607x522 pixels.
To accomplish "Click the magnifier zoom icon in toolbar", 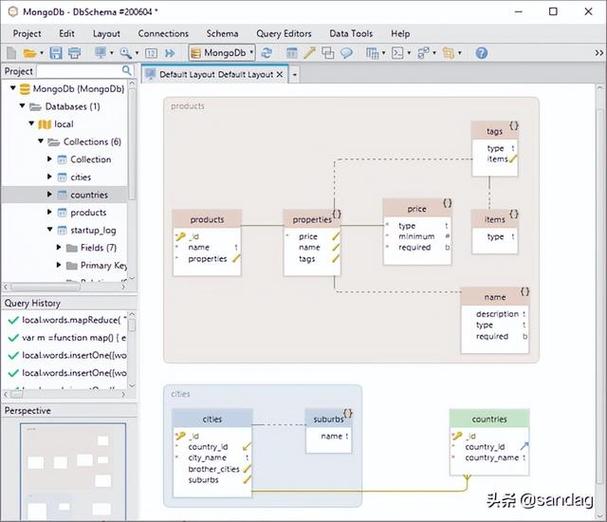I will (x=125, y=53).
